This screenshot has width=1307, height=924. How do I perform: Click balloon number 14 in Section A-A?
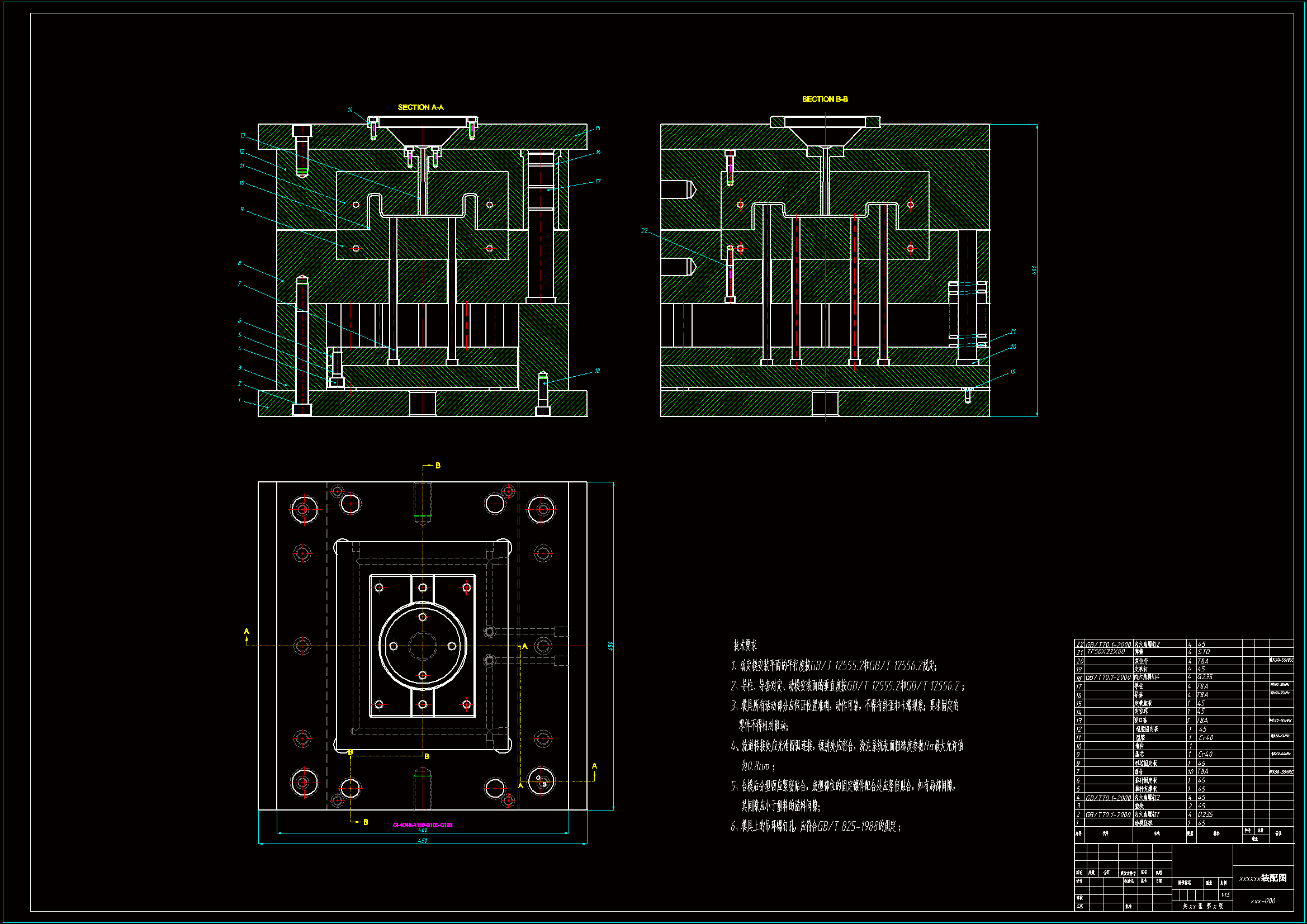click(x=350, y=110)
